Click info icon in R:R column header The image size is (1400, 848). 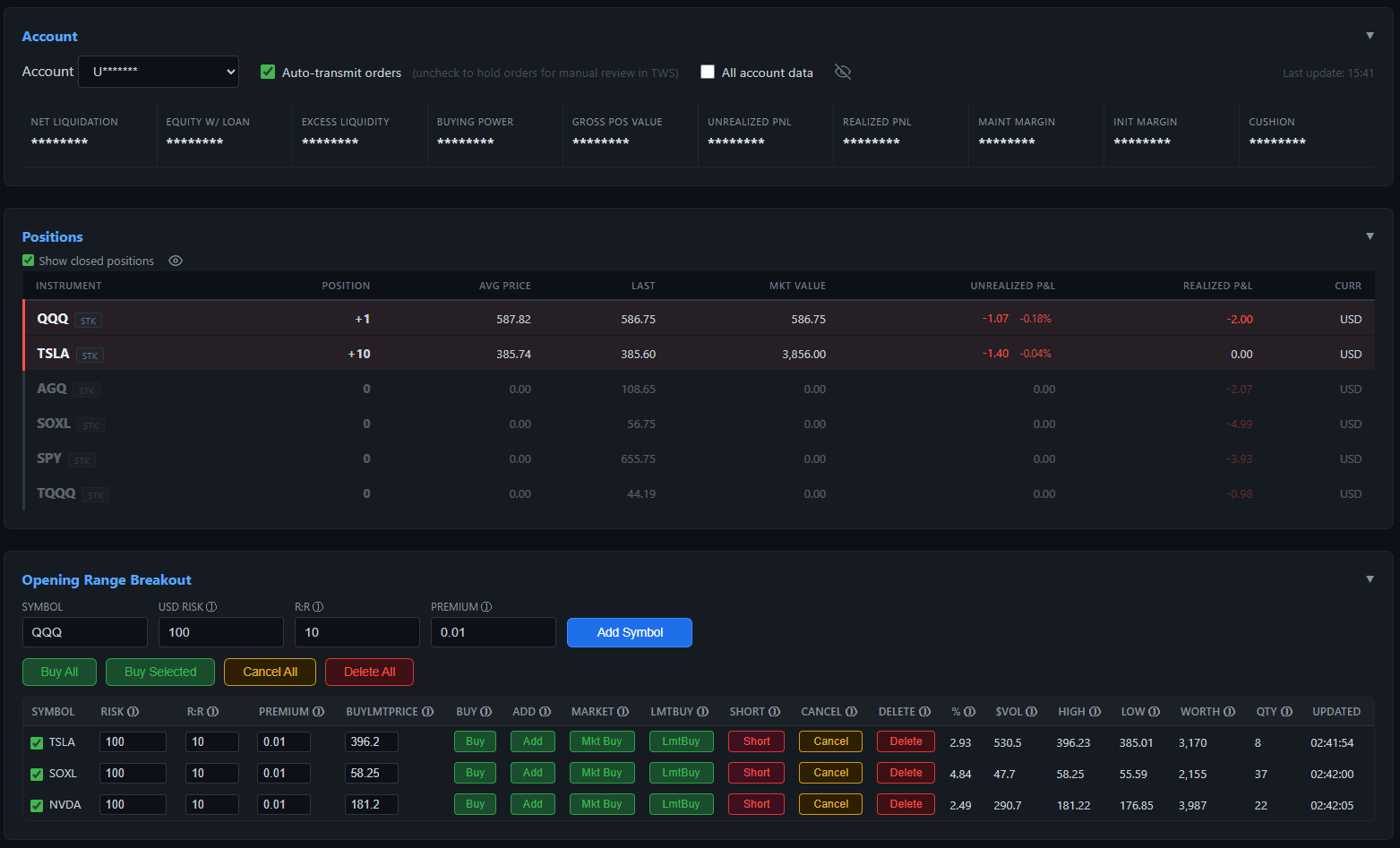point(213,712)
